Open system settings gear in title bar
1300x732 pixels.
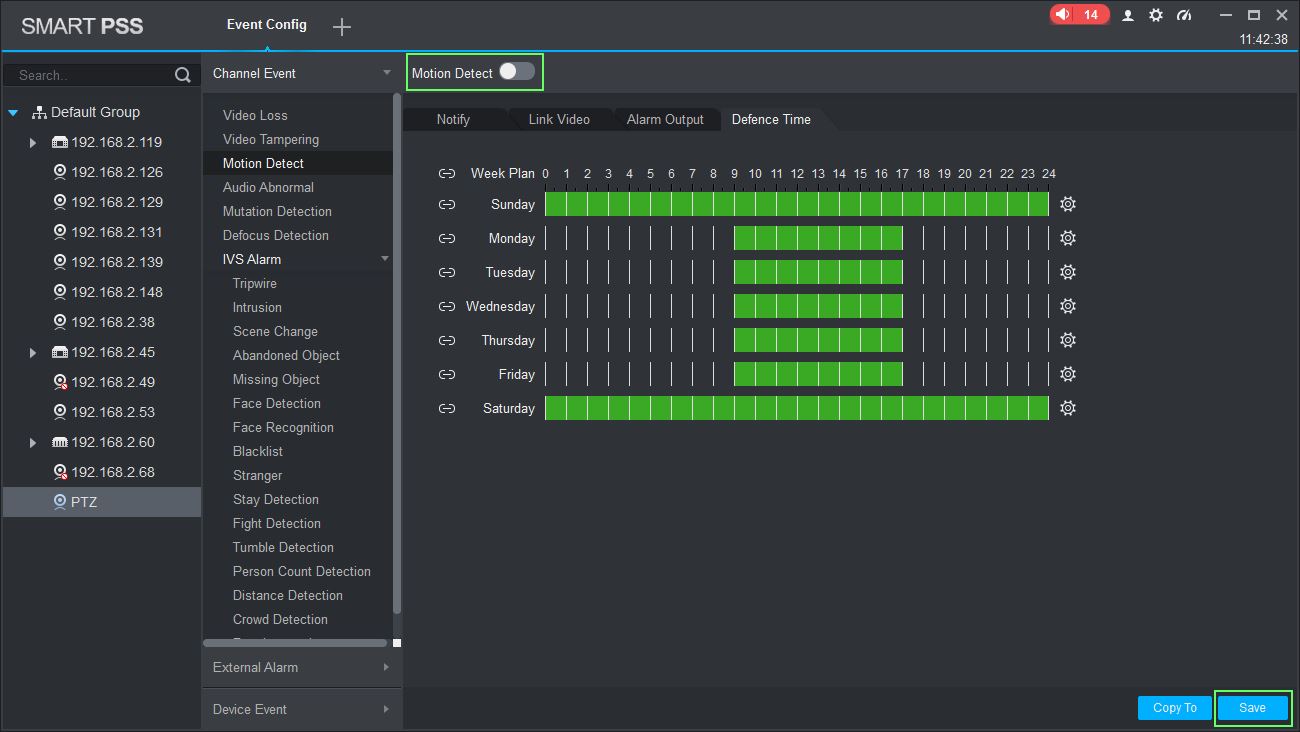click(x=1156, y=15)
